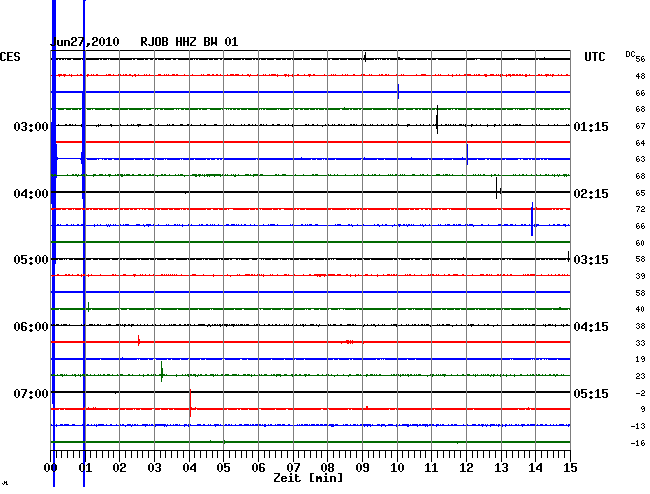
Task: Click the 01:15 UTC time label
Action: (591, 126)
